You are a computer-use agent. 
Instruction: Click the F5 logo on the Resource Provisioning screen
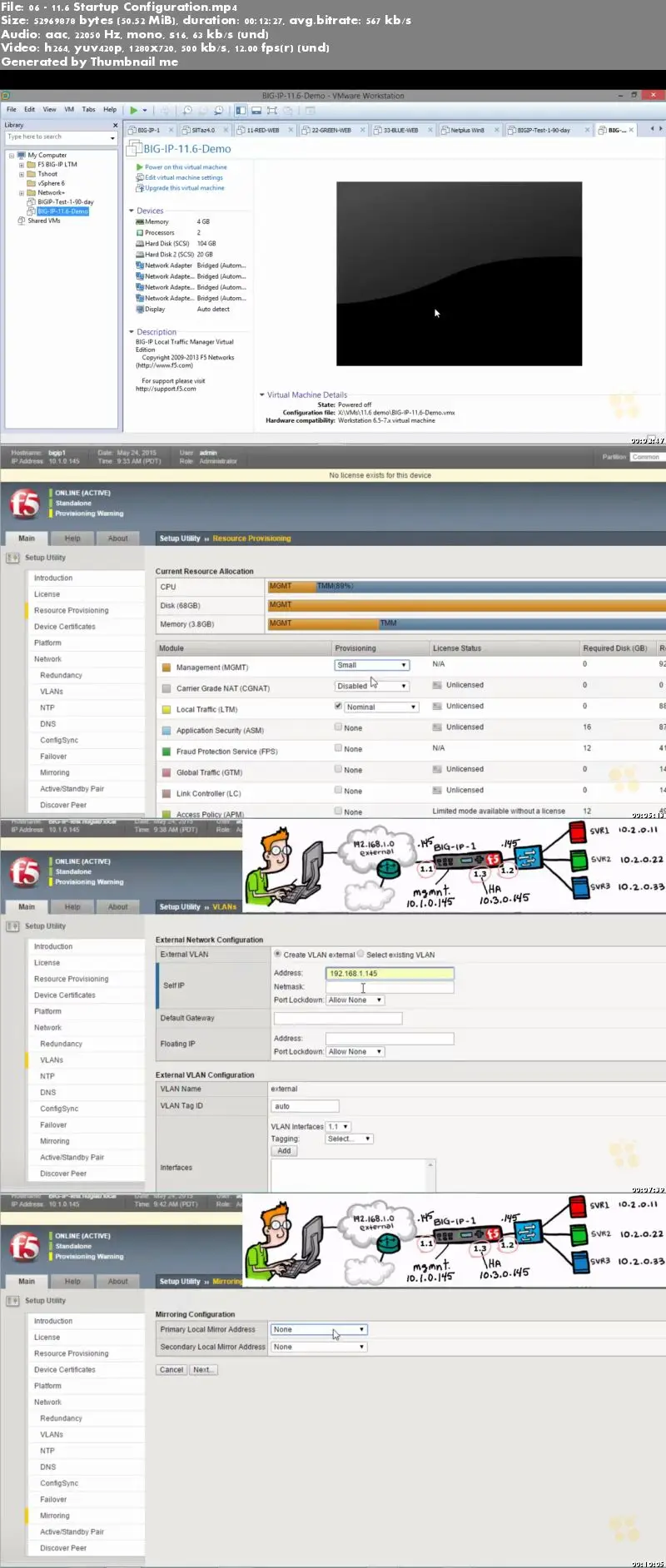(25, 504)
